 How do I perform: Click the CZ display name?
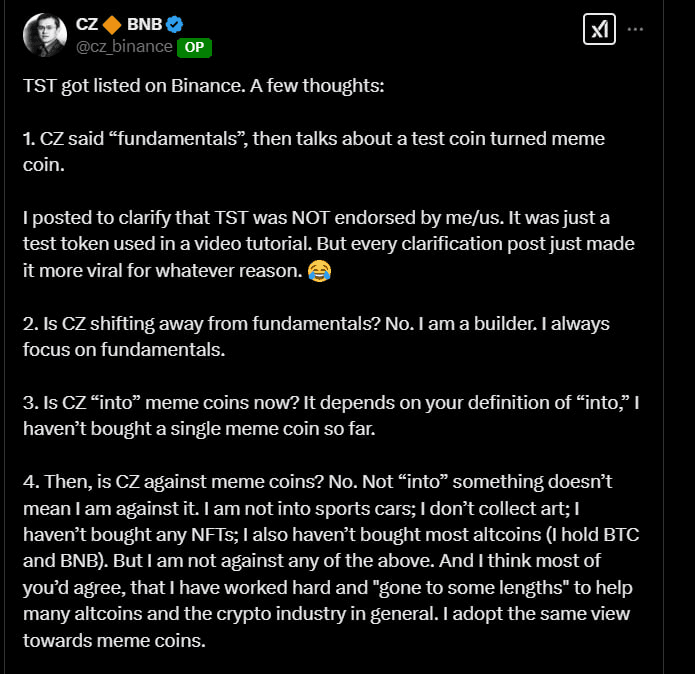(86, 24)
